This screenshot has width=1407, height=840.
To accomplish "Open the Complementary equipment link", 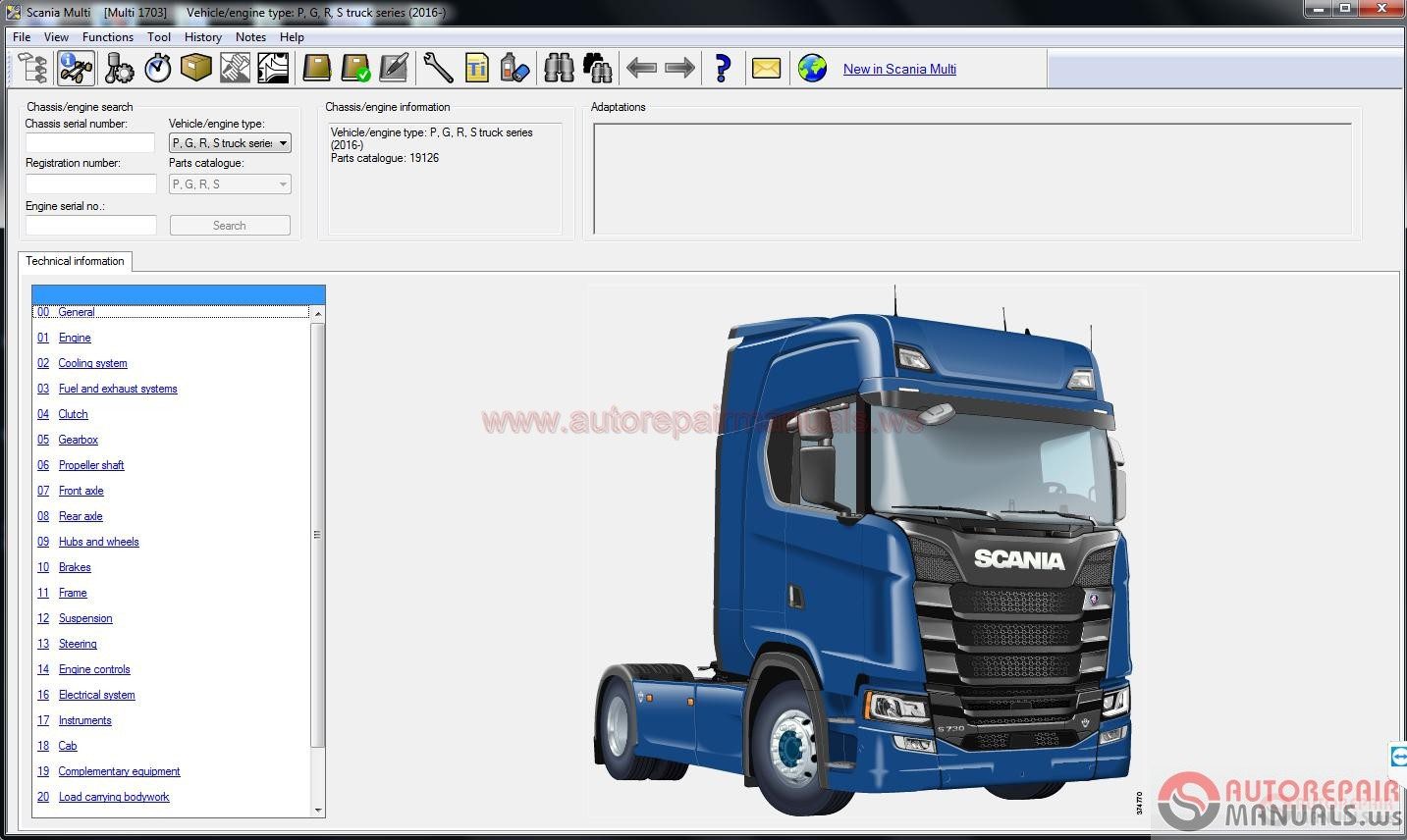I will pos(119,771).
